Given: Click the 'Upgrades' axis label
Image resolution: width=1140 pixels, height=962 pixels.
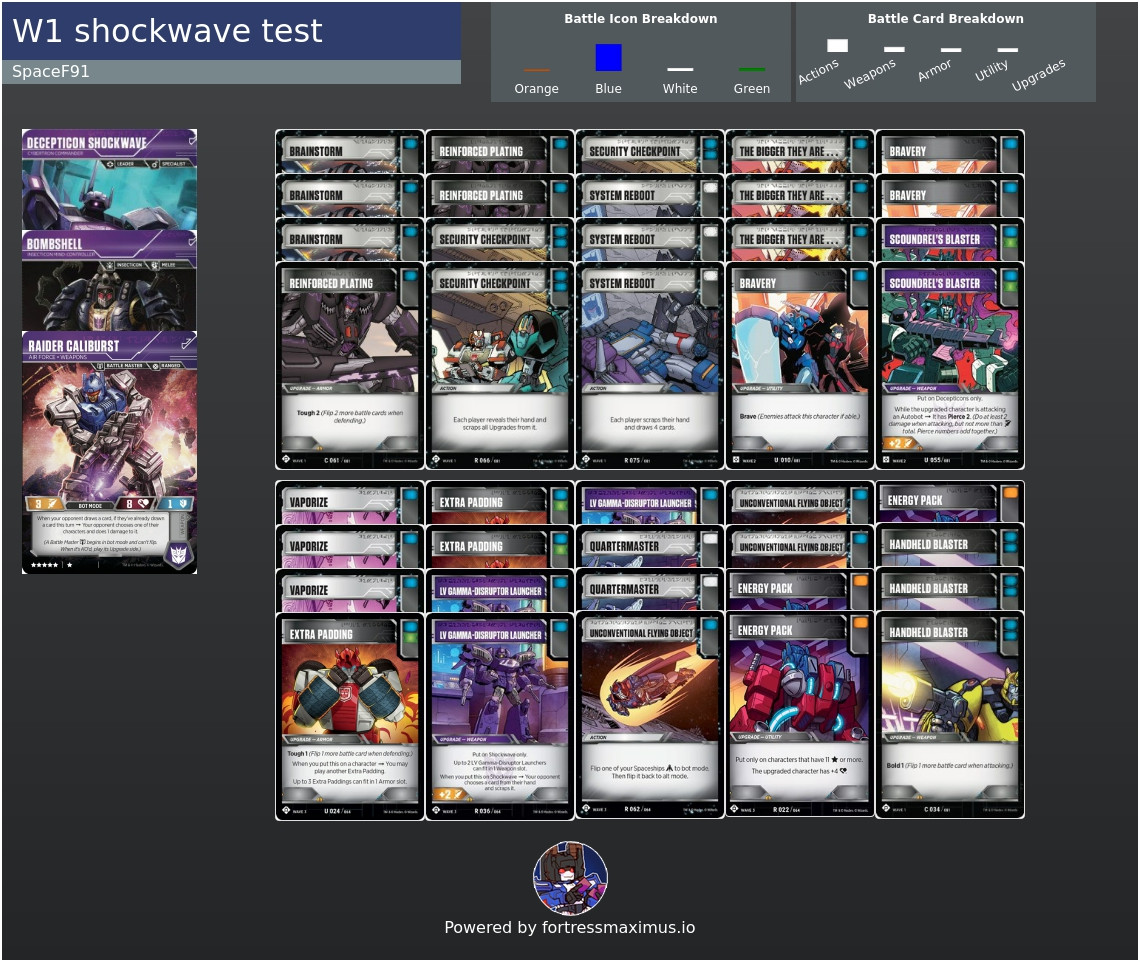Looking at the screenshot, I should (1038, 74).
